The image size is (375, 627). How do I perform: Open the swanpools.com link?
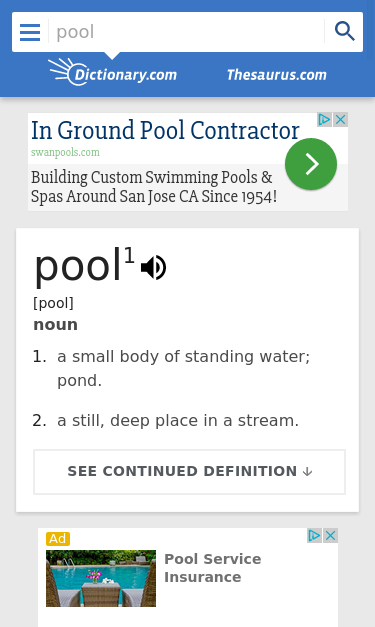tap(65, 152)
